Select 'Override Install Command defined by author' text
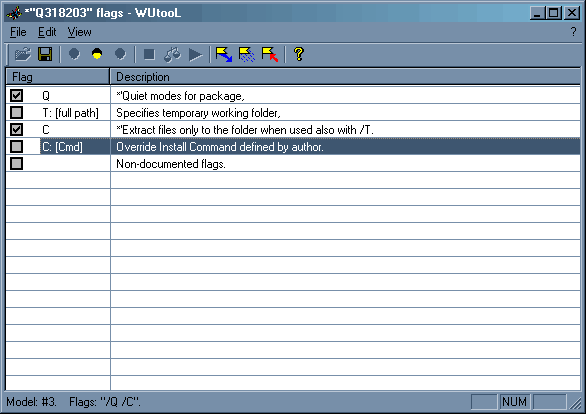 tap(220, 147)
